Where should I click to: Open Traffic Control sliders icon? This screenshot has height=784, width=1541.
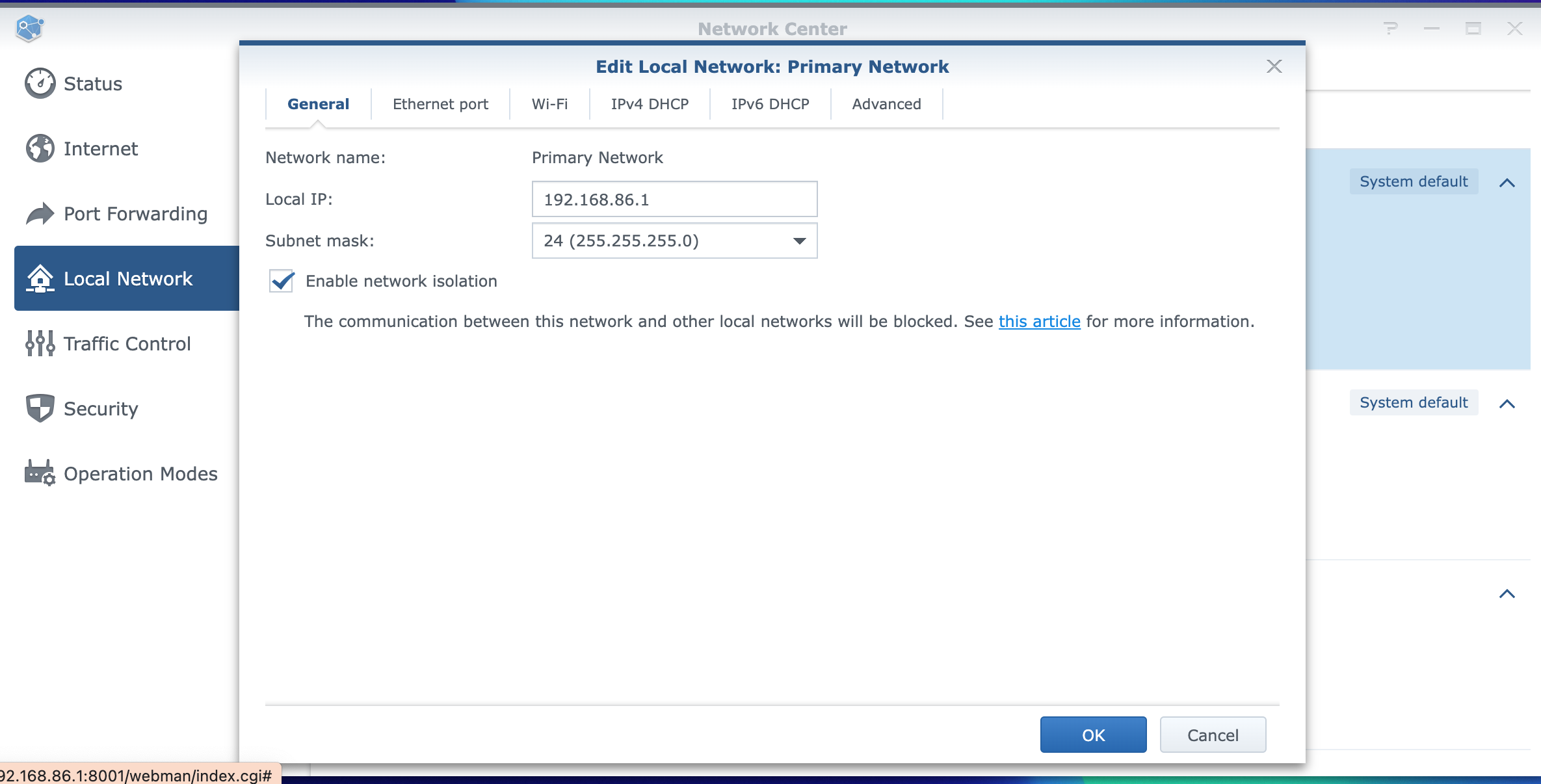(40, 343)
